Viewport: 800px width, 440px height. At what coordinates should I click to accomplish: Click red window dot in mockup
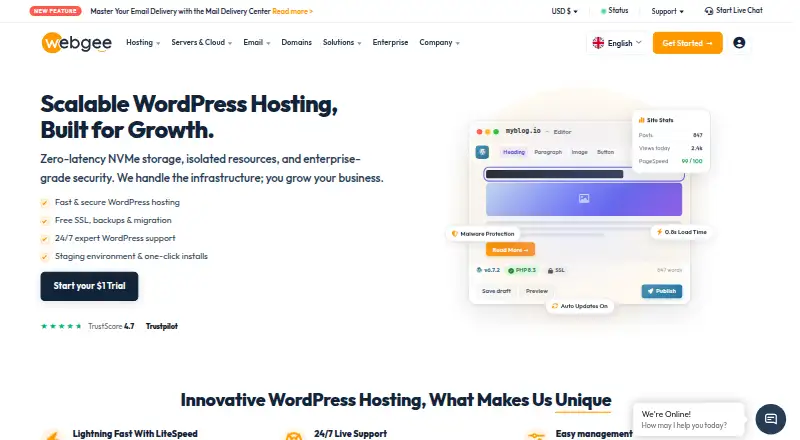tap(479, 132)
